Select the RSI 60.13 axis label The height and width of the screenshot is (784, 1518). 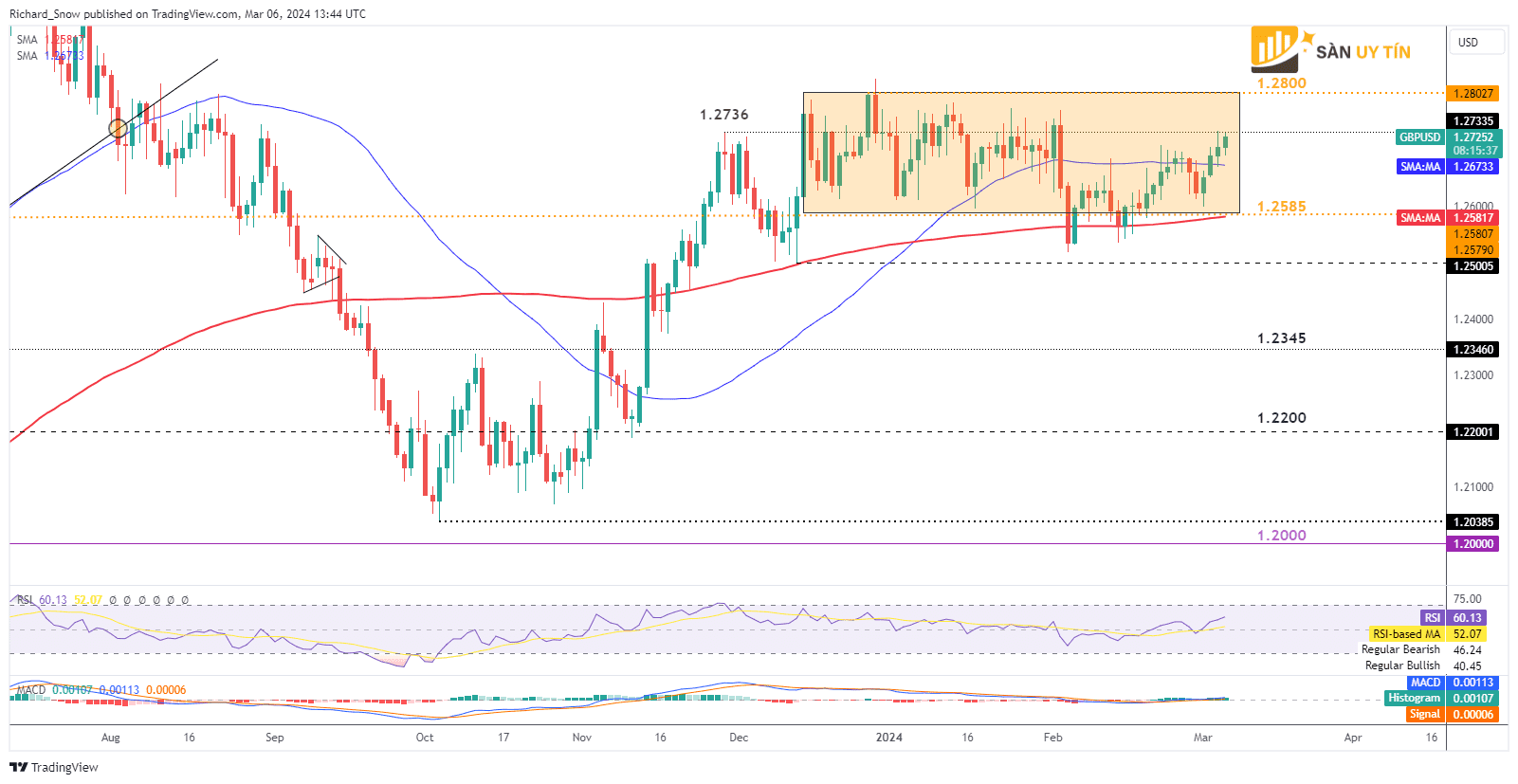pyautogui.click(x=1454, y=617)
